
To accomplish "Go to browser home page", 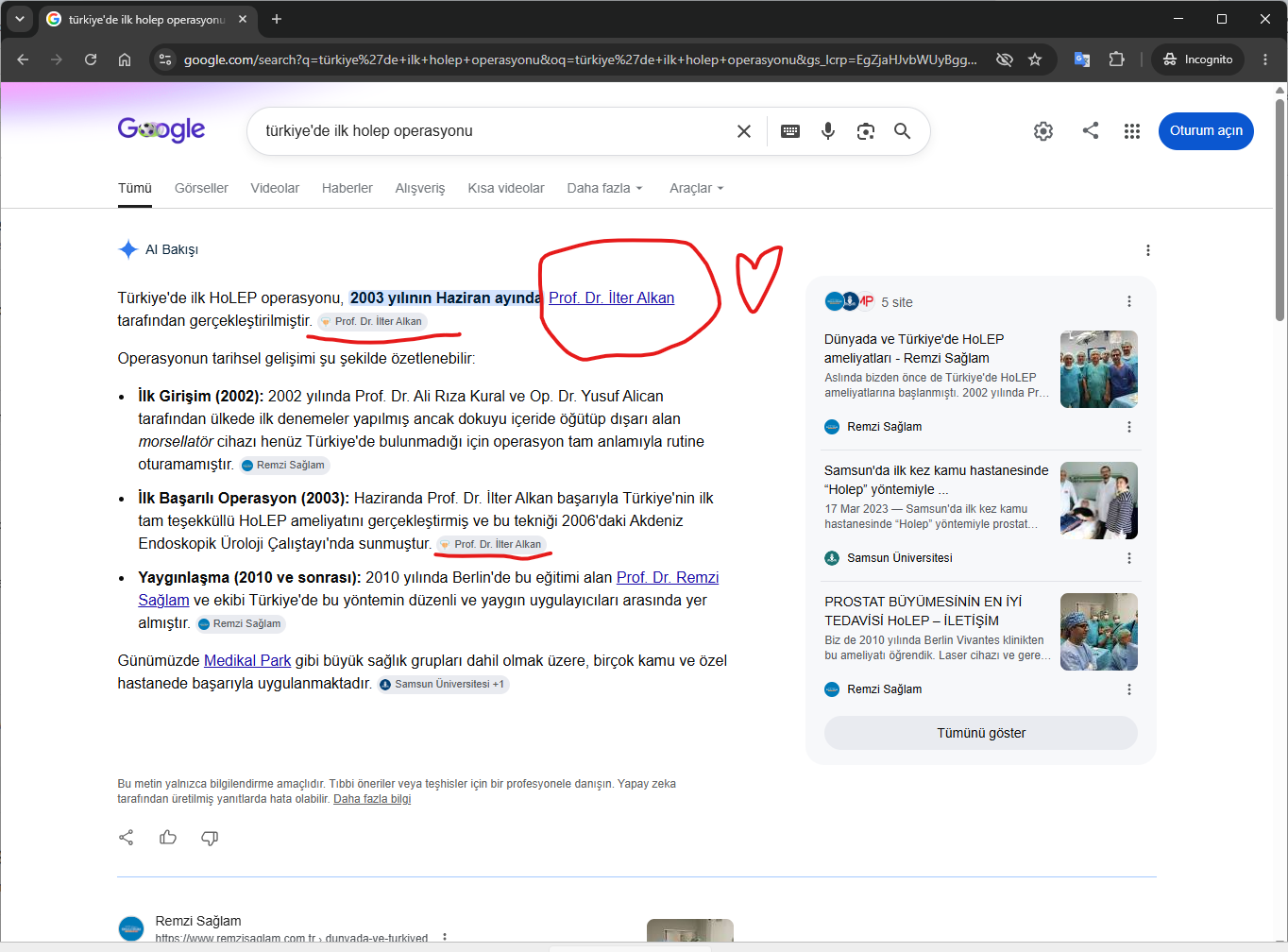I will pyautogui.click(x=125, y=59).
